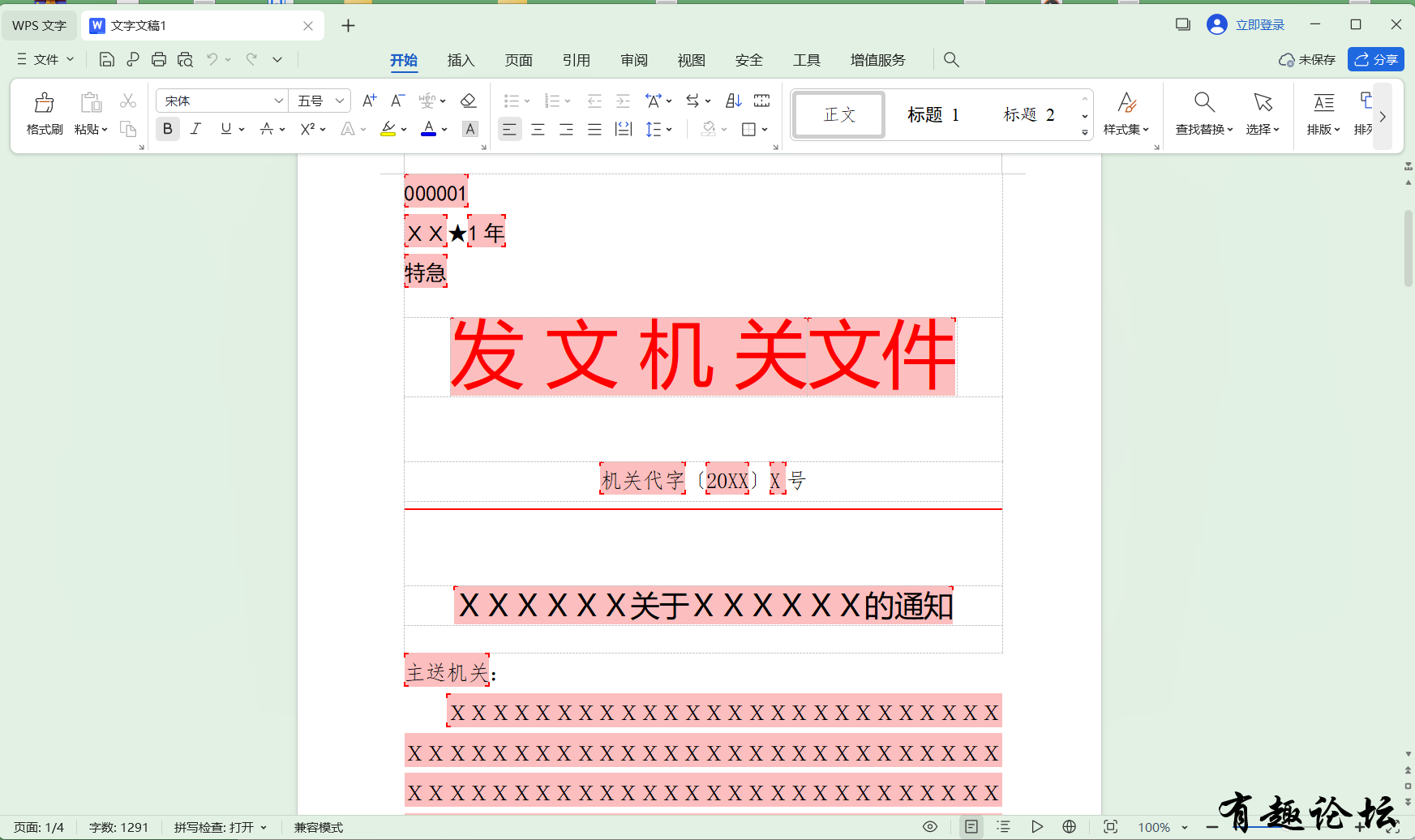The height and width of the screenshot is (840, 1415).
Task: Click the vertical scrollbar thumb
Action: pos(1409,248)
